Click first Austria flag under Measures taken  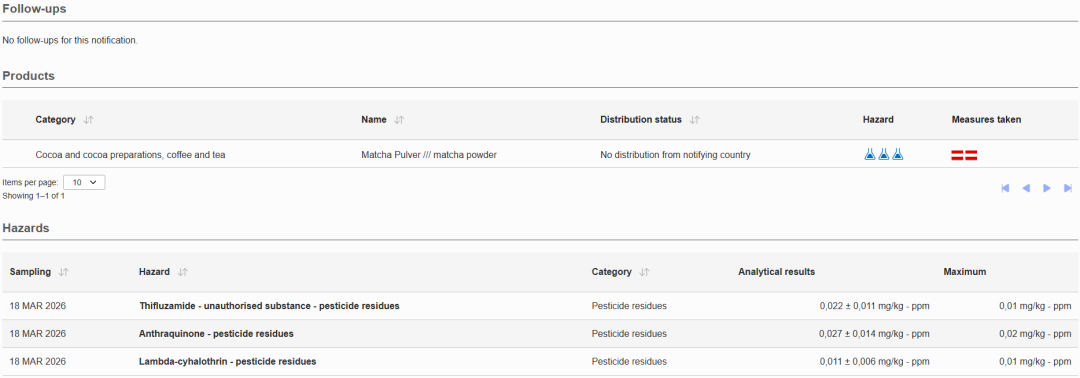[x=957, y=156]
